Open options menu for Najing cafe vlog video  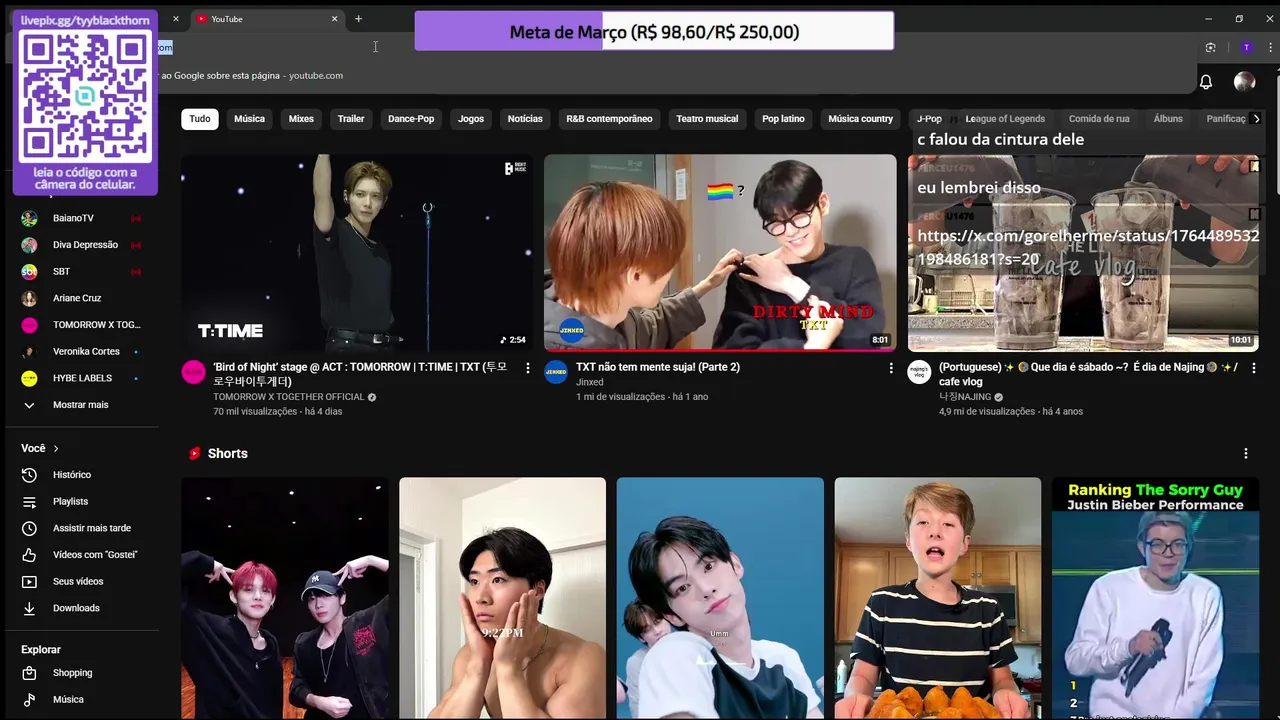[x=1254, y=368]
